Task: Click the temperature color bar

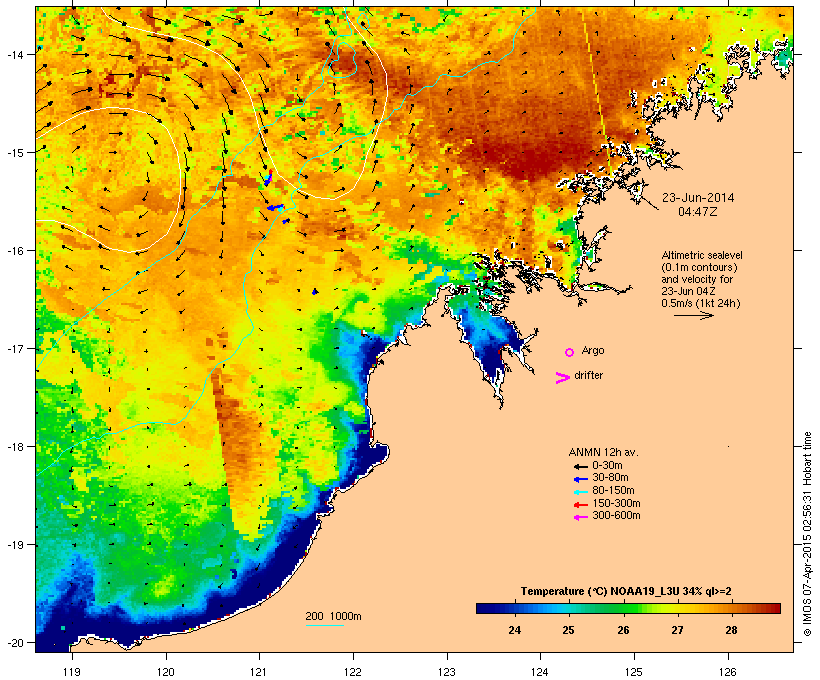Action: 628,608
